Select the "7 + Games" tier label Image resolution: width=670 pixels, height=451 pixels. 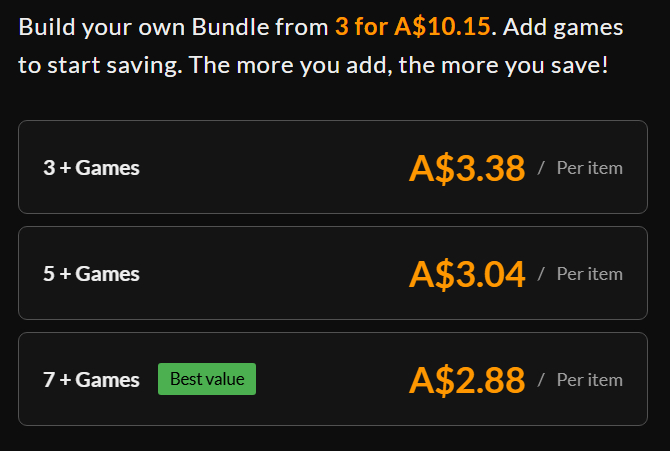click(x=91, y=380)
